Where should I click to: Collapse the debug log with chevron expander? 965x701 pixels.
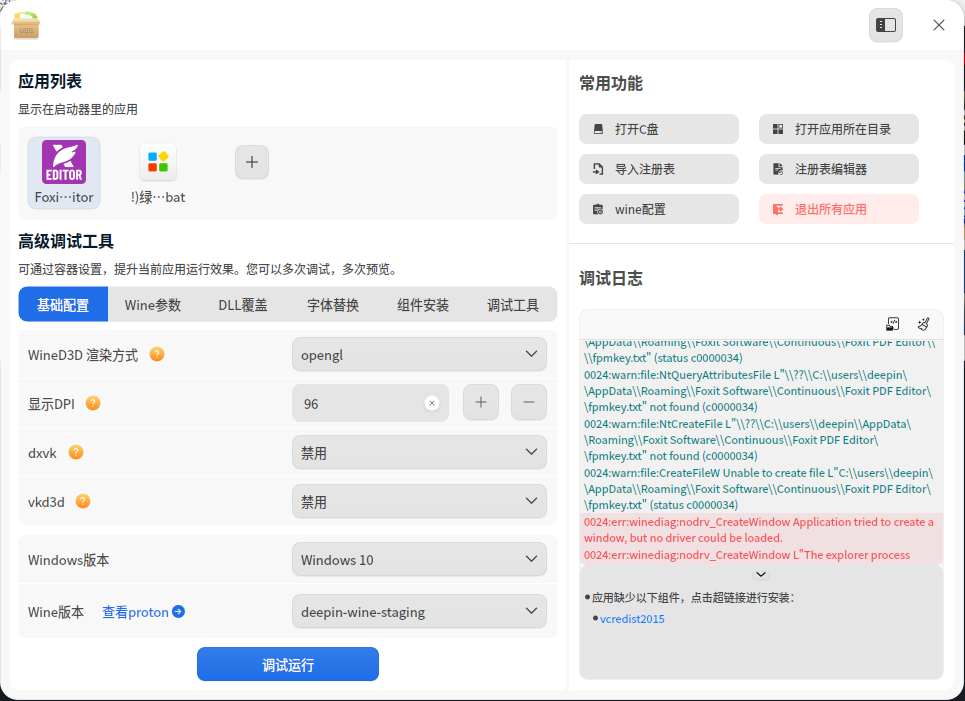761,574
